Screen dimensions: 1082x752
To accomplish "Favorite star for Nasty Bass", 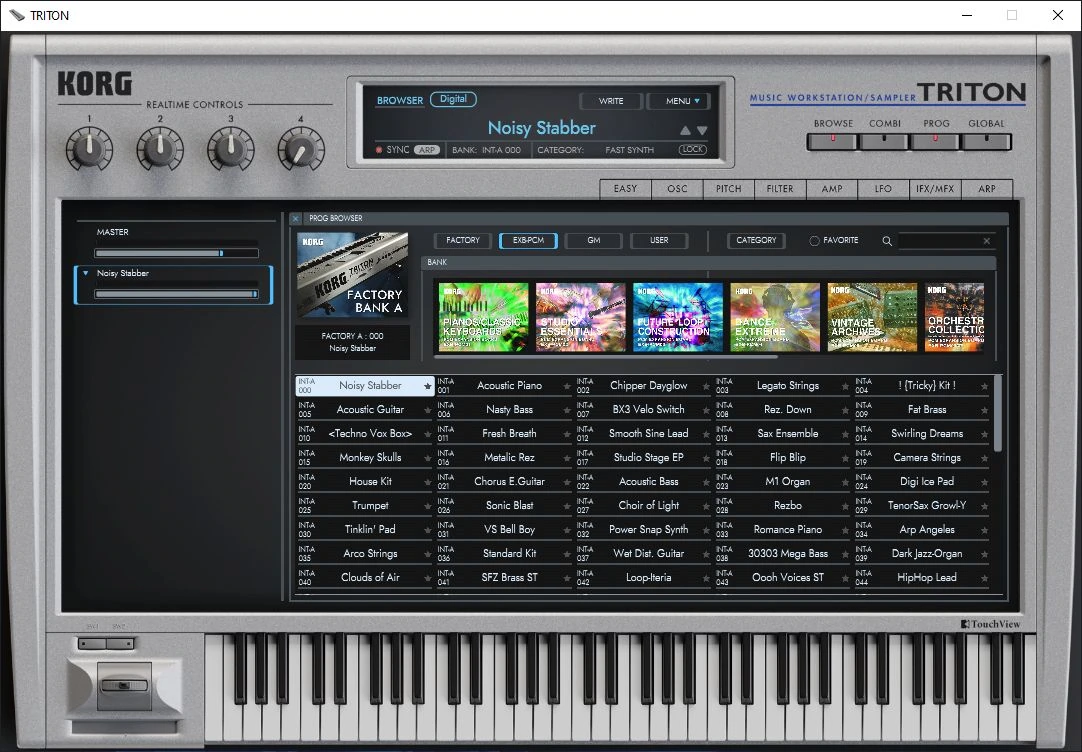I will click(567, 410).
